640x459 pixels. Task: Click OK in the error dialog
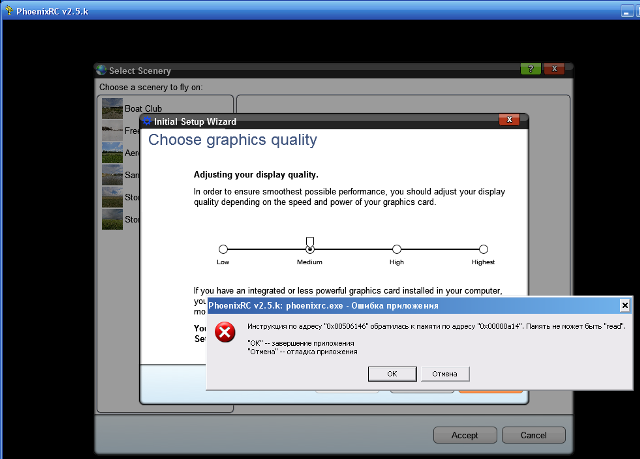(392, 374)
